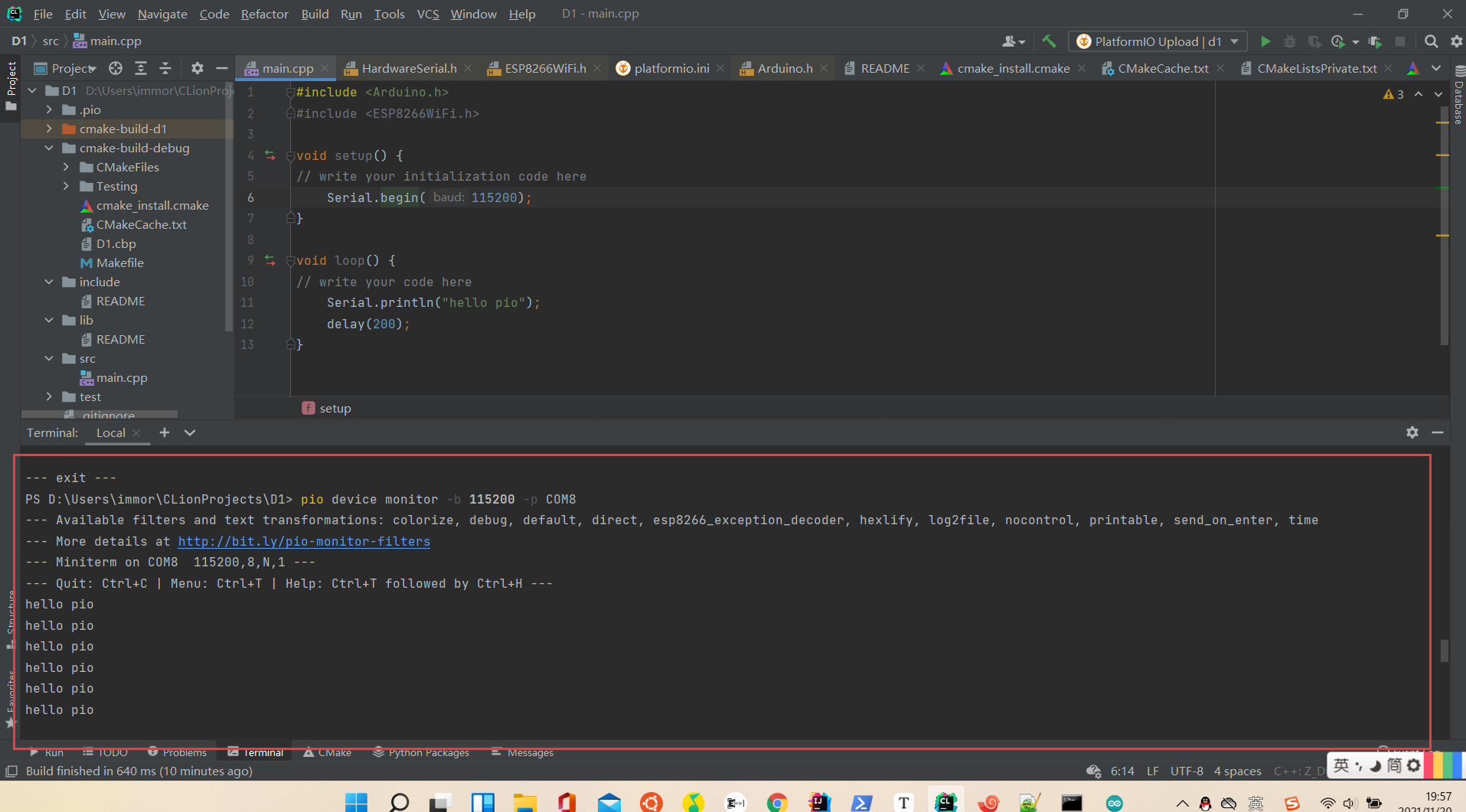This screenshot has height=812, width=1466.
Task: Collapse the cmake-build-debug folder
Action: click(x=49, y=148)
